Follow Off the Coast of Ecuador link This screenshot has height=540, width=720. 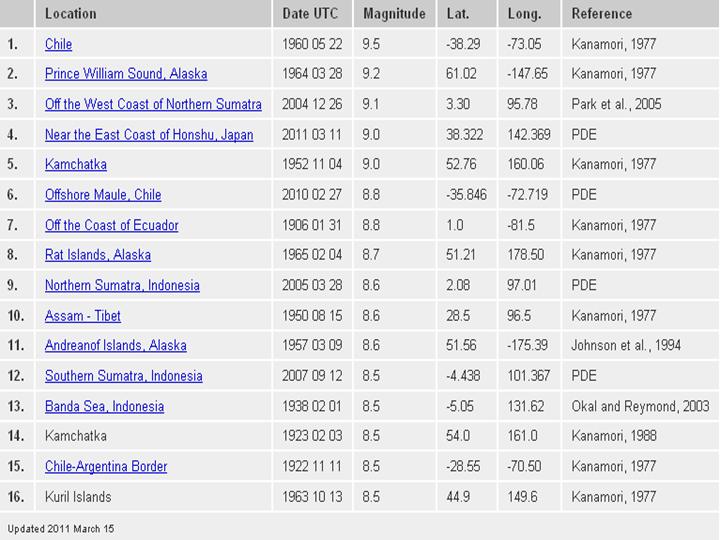point(112,225)
